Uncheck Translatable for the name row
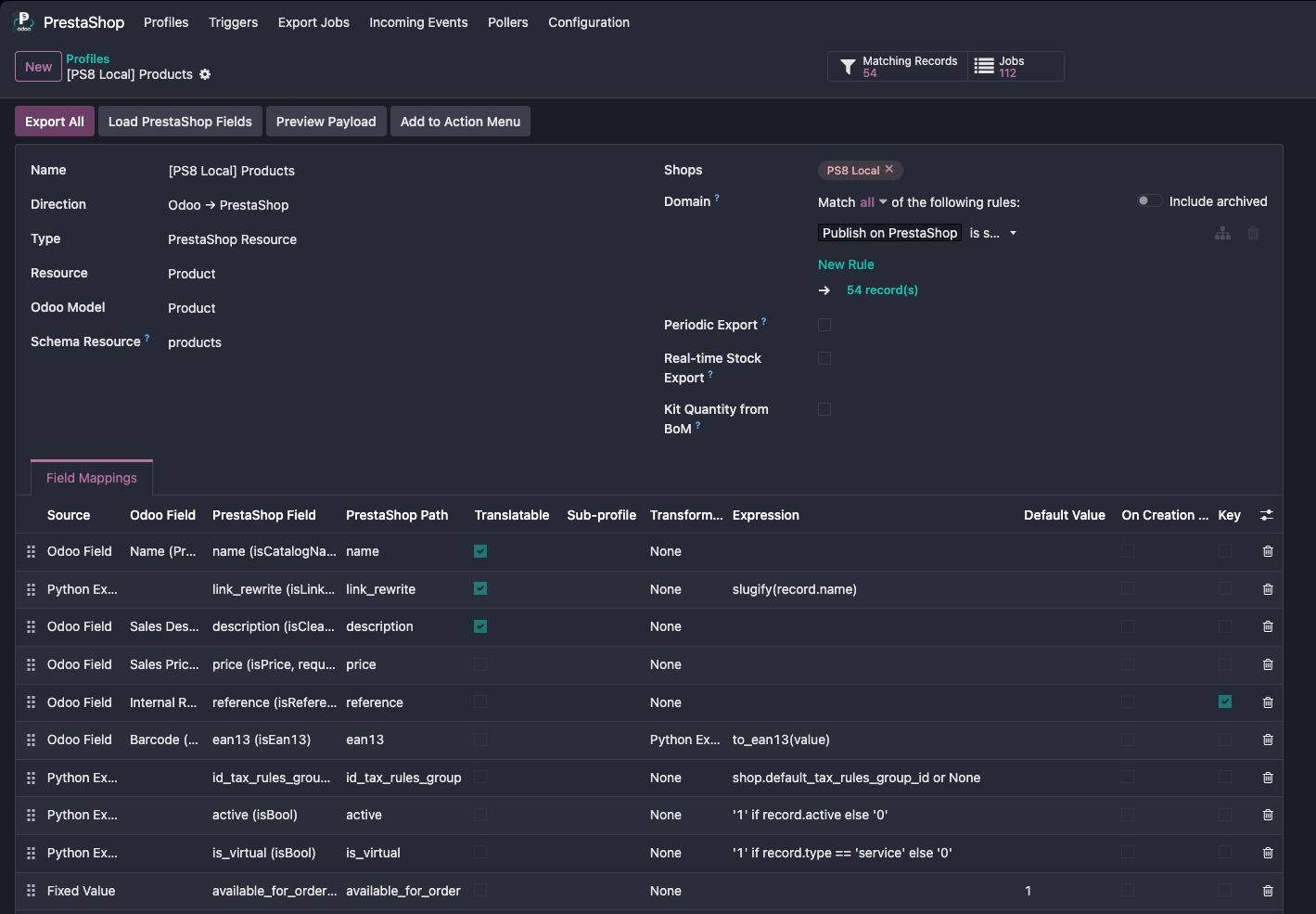1316x914 pixels. click(480, 551)
